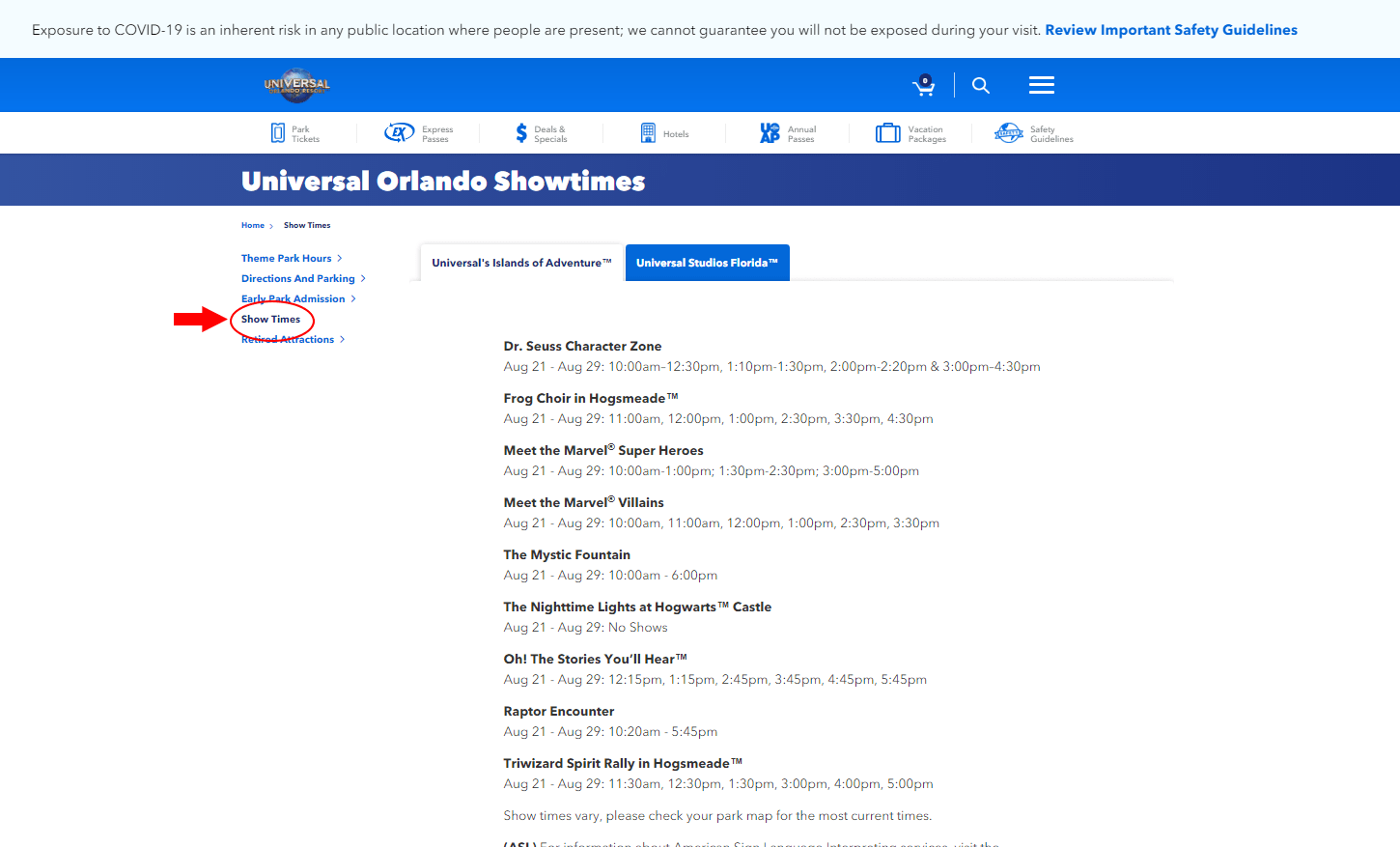Click Frog Choir showtimes line

pos(718,418)
